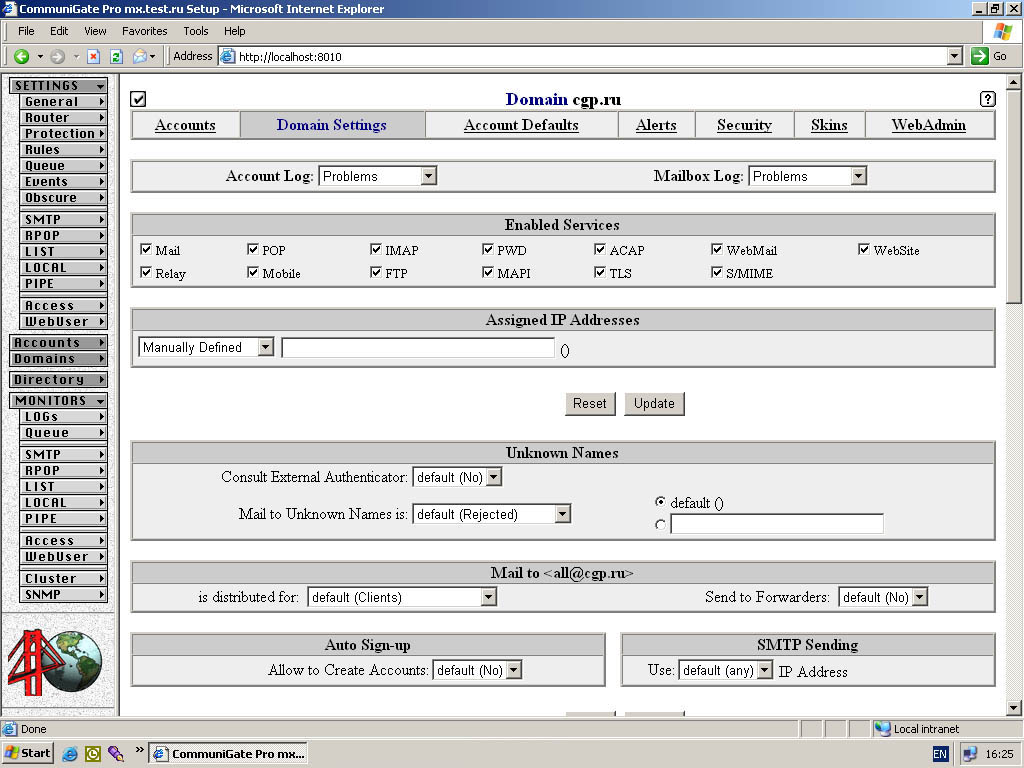1024x768 pixels.
Task: Open the SMTP Sending Use dropdown
Action: (x=726, y=670)
